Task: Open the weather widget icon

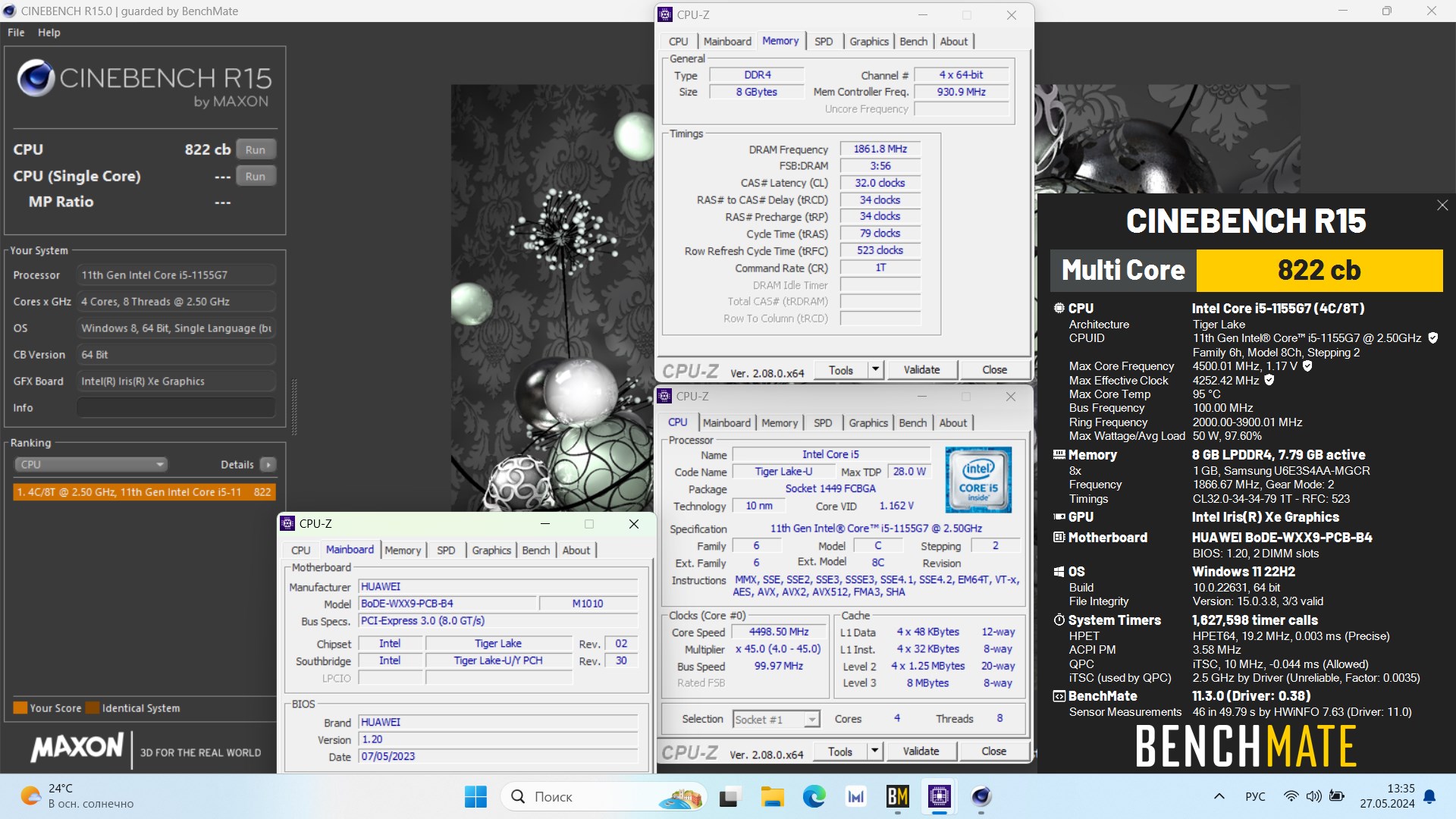Action: pos(30,796)
